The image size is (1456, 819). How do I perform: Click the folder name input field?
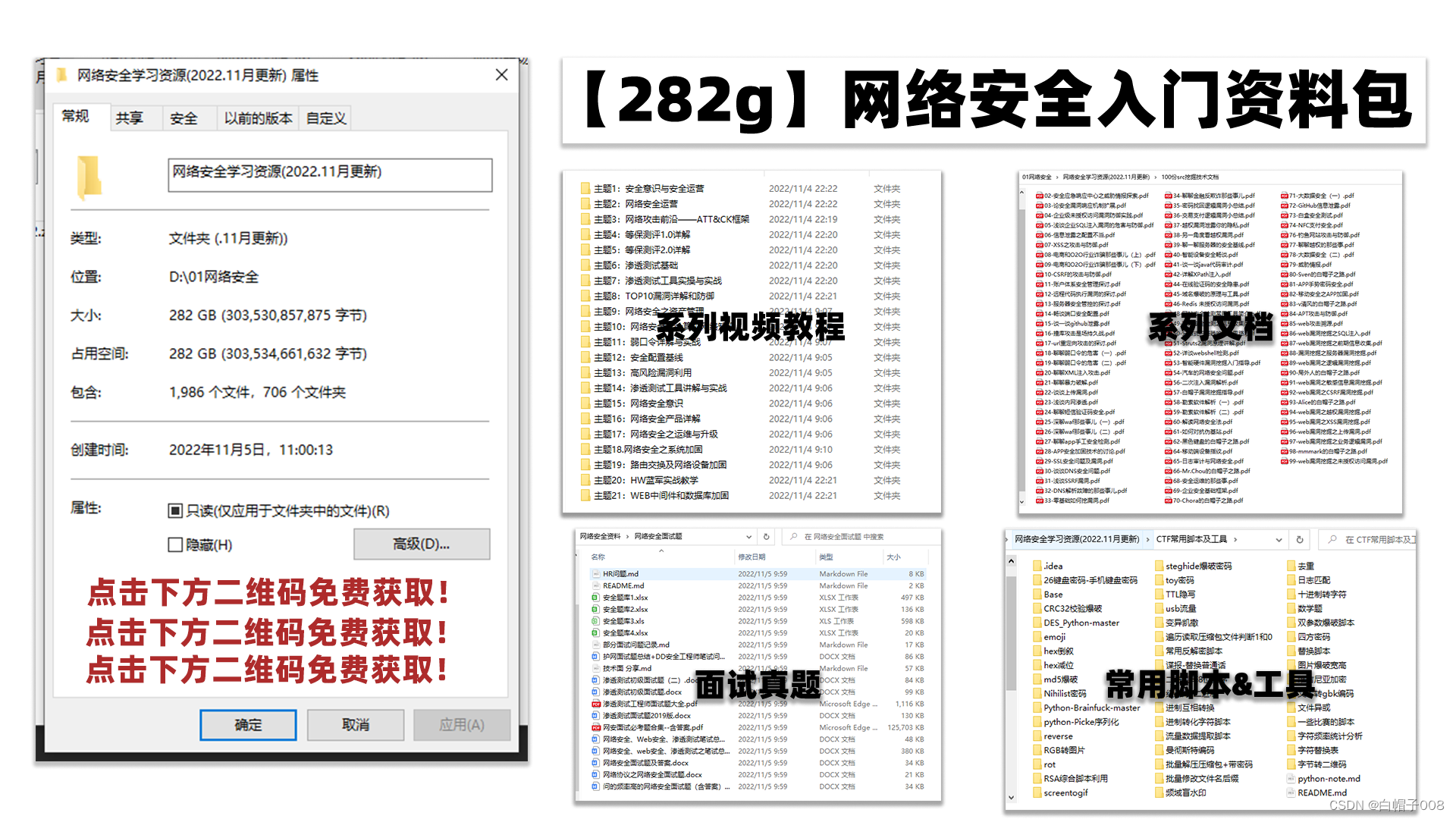click(x=330, y=174)
